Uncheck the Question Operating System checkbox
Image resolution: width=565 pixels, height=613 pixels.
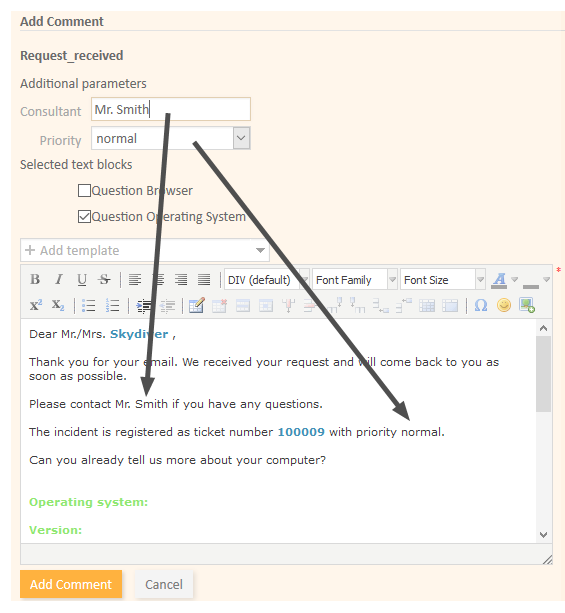point(84,216)
